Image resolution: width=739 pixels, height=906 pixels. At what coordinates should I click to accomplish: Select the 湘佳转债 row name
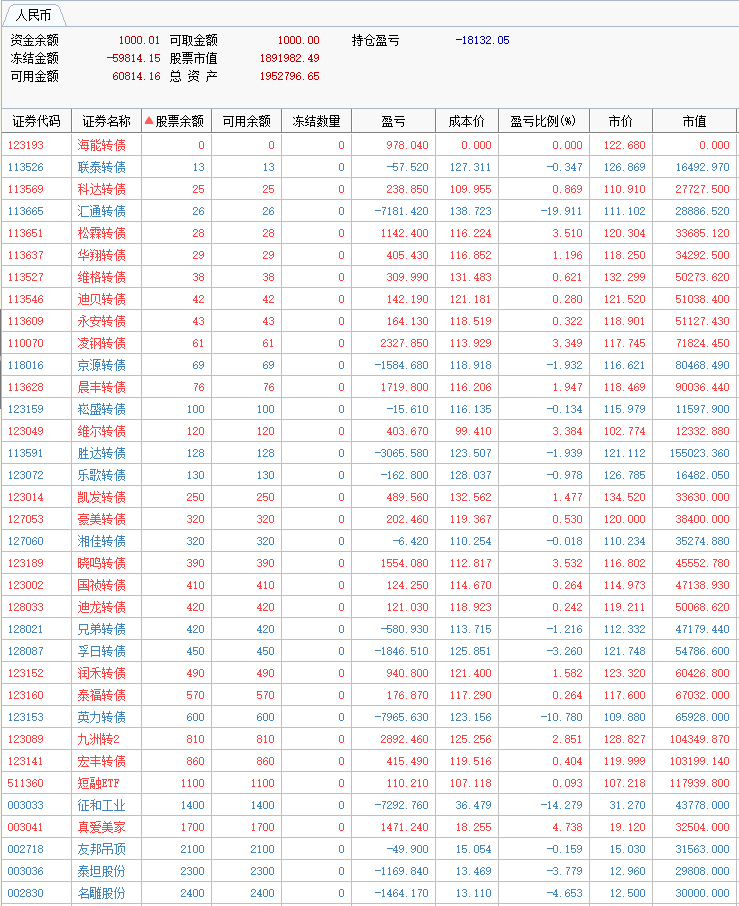pyautogui.click(x=102, y=541)
